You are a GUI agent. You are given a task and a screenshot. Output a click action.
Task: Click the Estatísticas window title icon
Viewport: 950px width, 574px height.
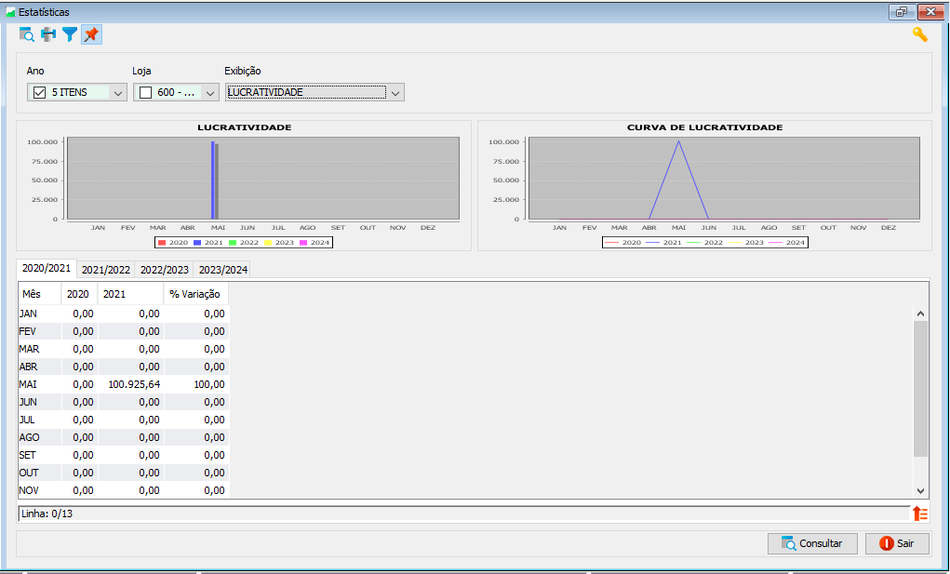(10, 12)
